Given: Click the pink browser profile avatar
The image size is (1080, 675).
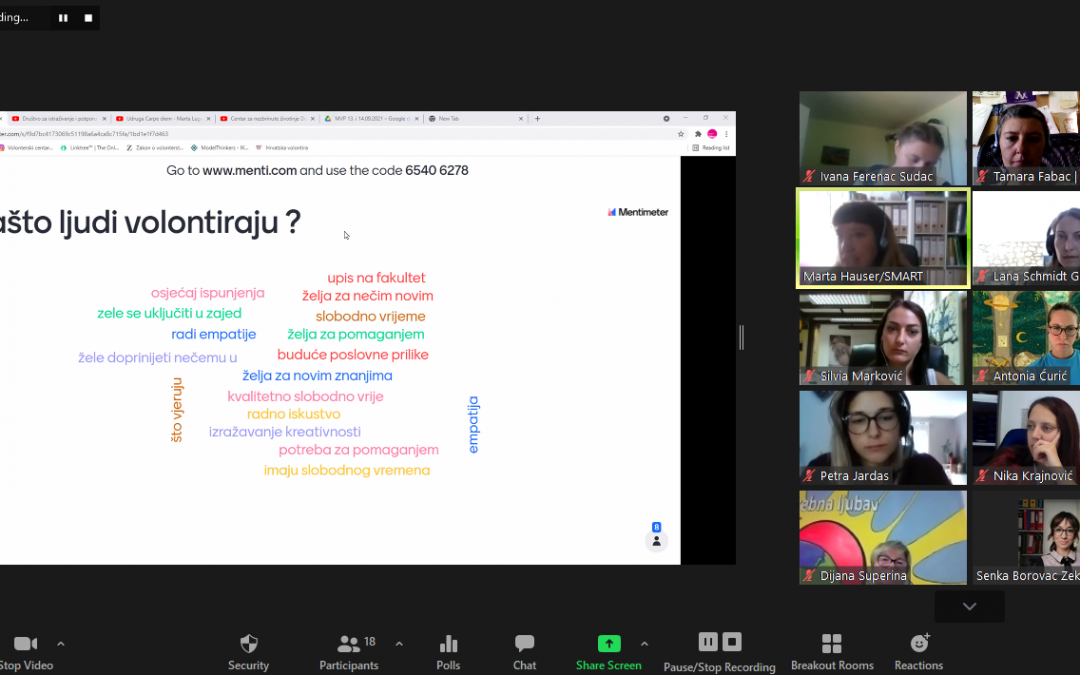Looking at the screenshot, I should pyautogui.click(x=712, y=134).
